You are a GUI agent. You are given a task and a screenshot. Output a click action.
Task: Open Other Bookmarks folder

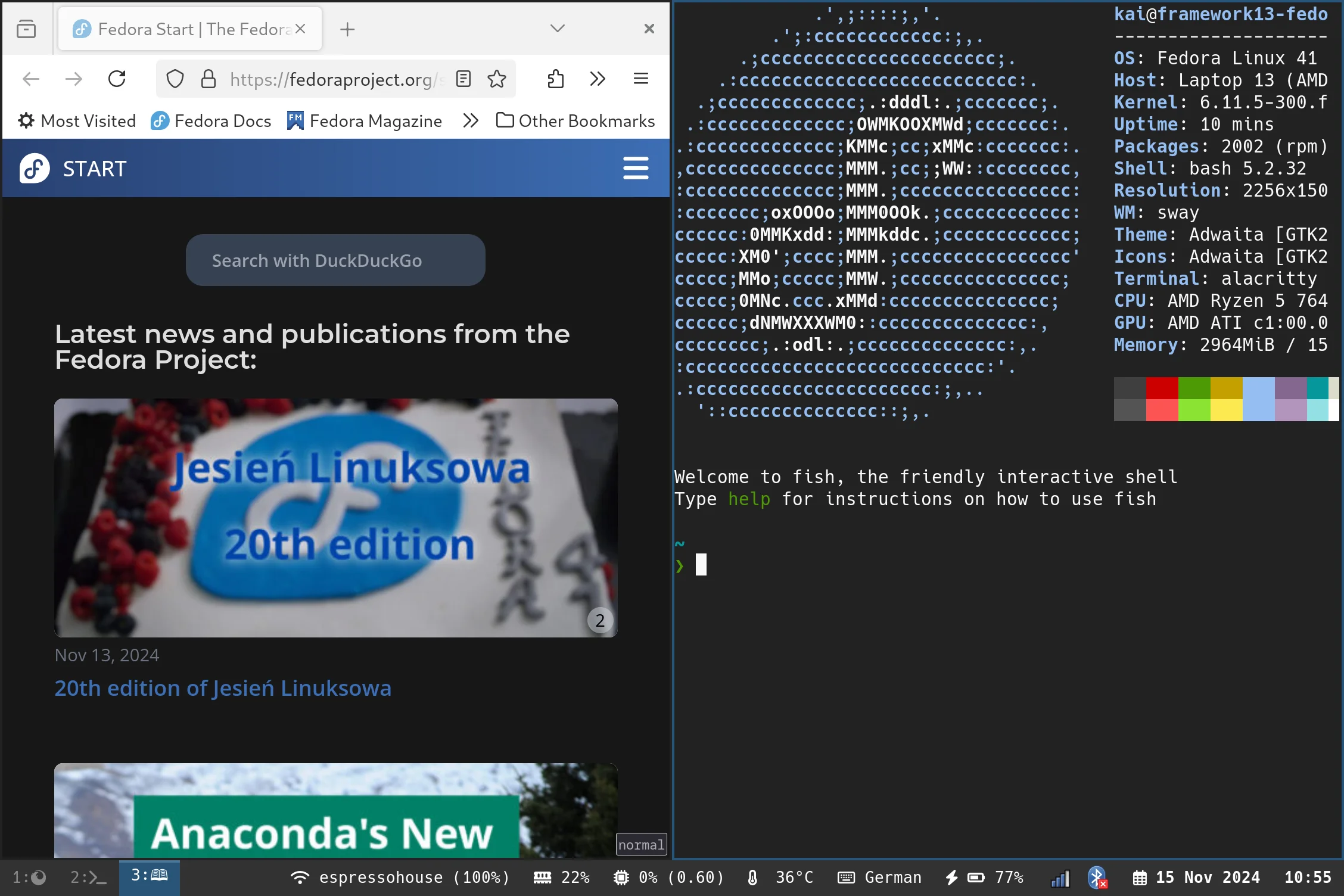pos(575,121)
